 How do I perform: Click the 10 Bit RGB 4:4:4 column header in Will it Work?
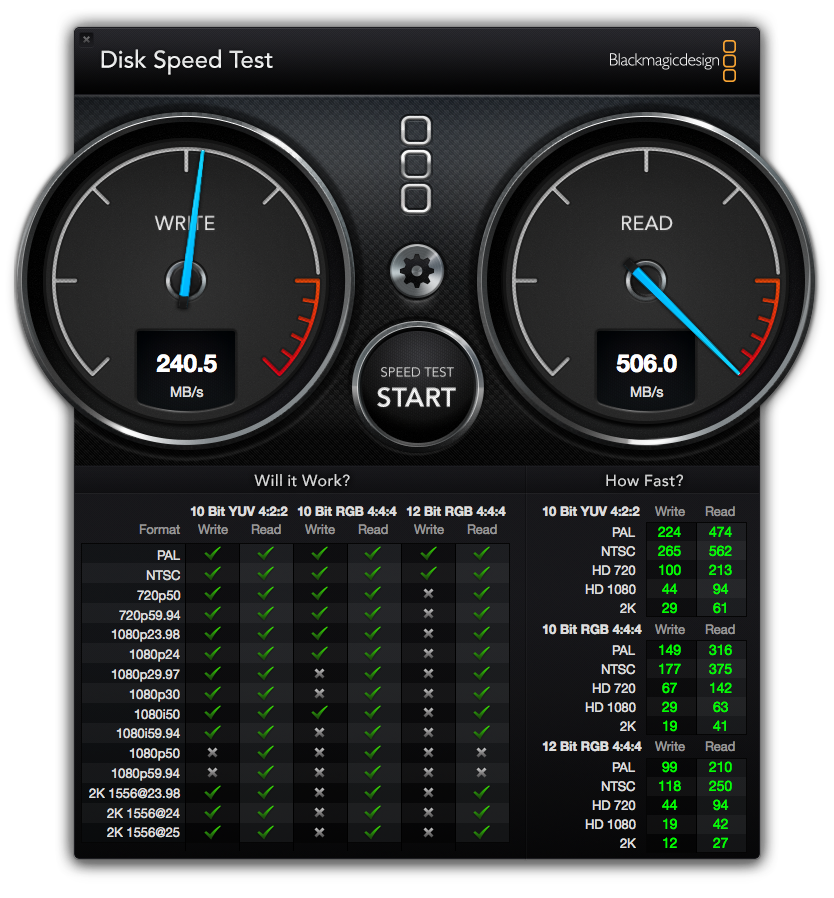pyautogui.click(x=347, y=511)
